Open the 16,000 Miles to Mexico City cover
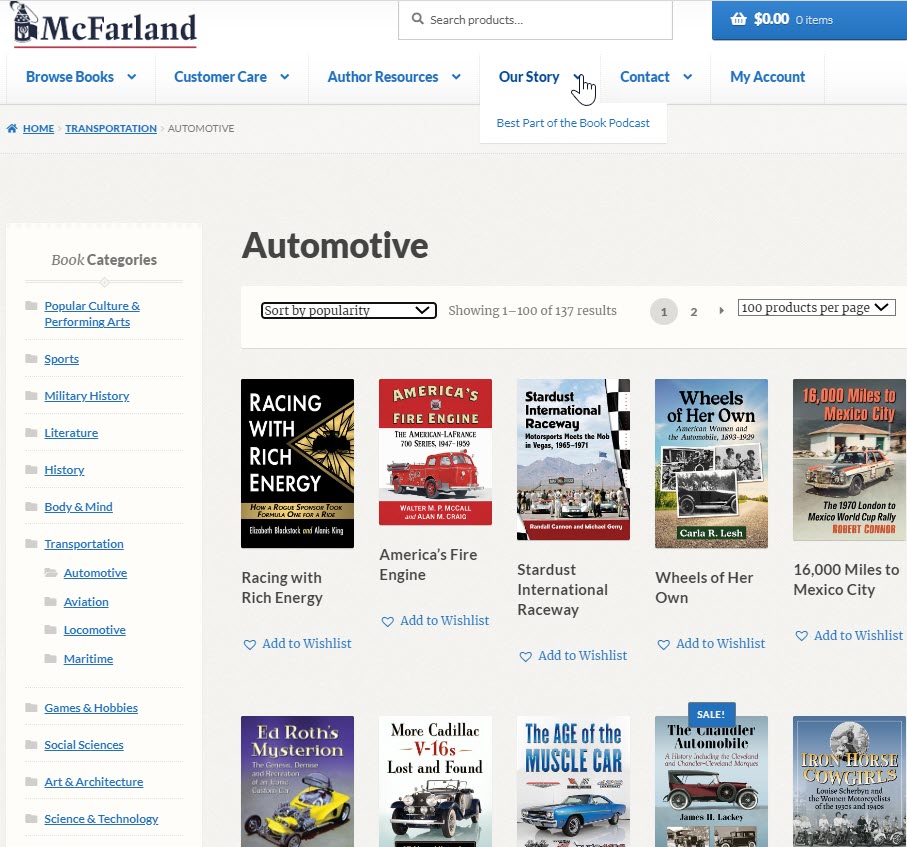 (849, 460)
